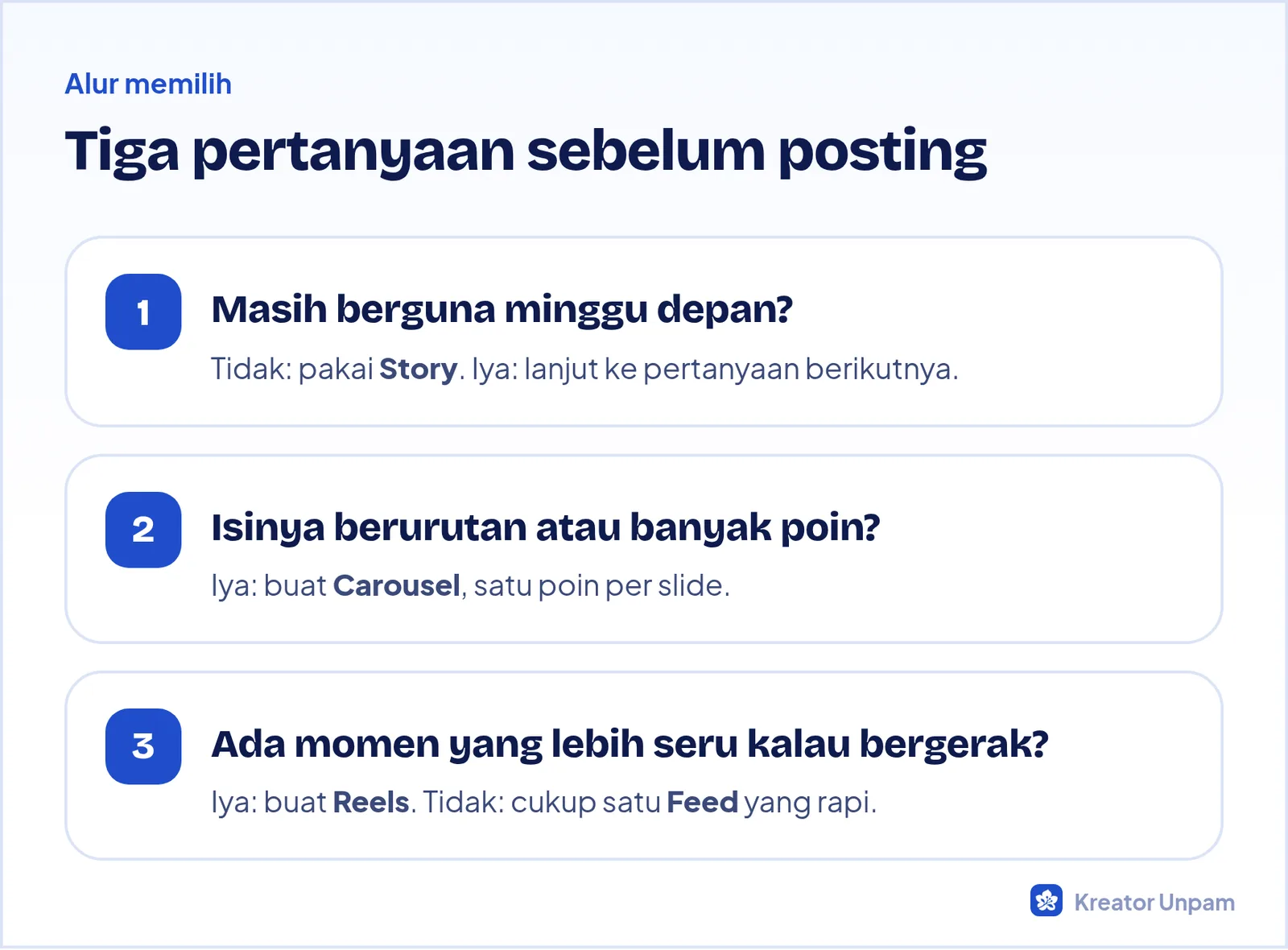Click the bold word "Story"
This screenshot has height=950, width=1288.
coord(419,370)
